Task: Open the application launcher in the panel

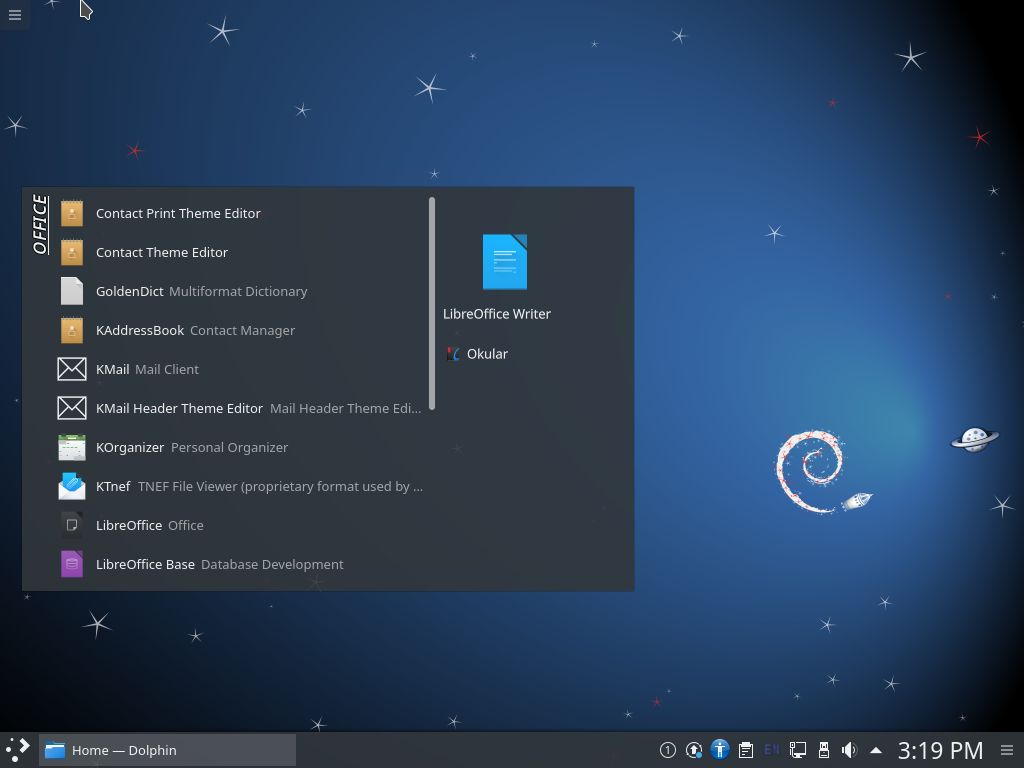Action: [18, 750]
